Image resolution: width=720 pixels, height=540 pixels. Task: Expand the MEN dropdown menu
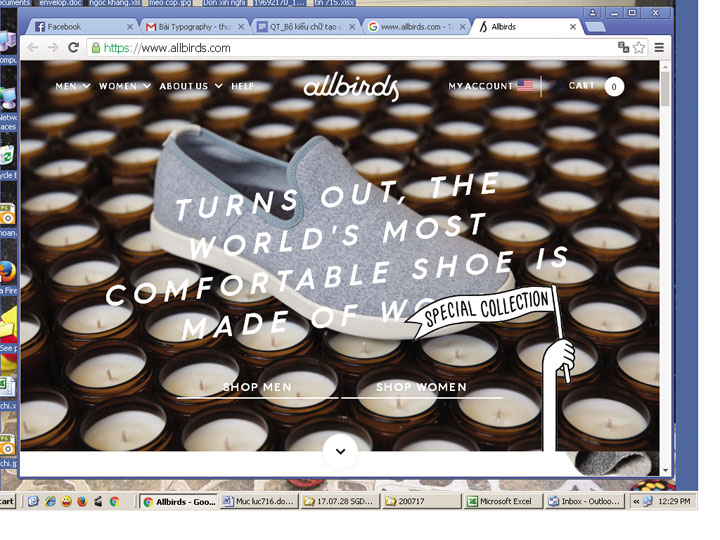point(72,87)
